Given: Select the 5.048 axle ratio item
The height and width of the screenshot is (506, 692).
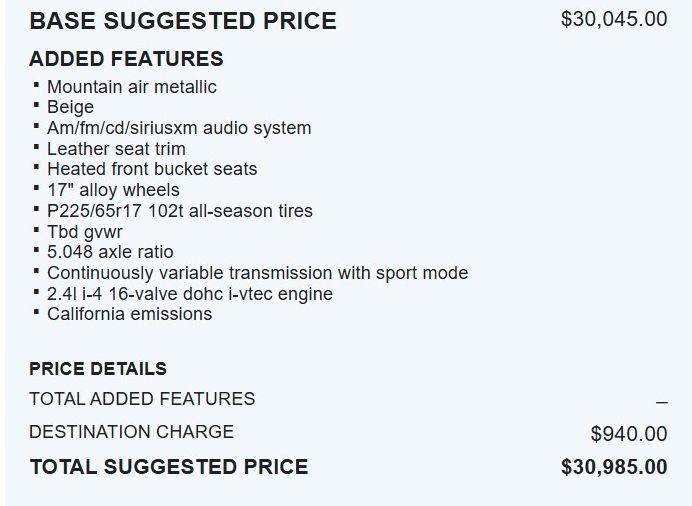Looking at the screenshot, I should coord(109,252).
